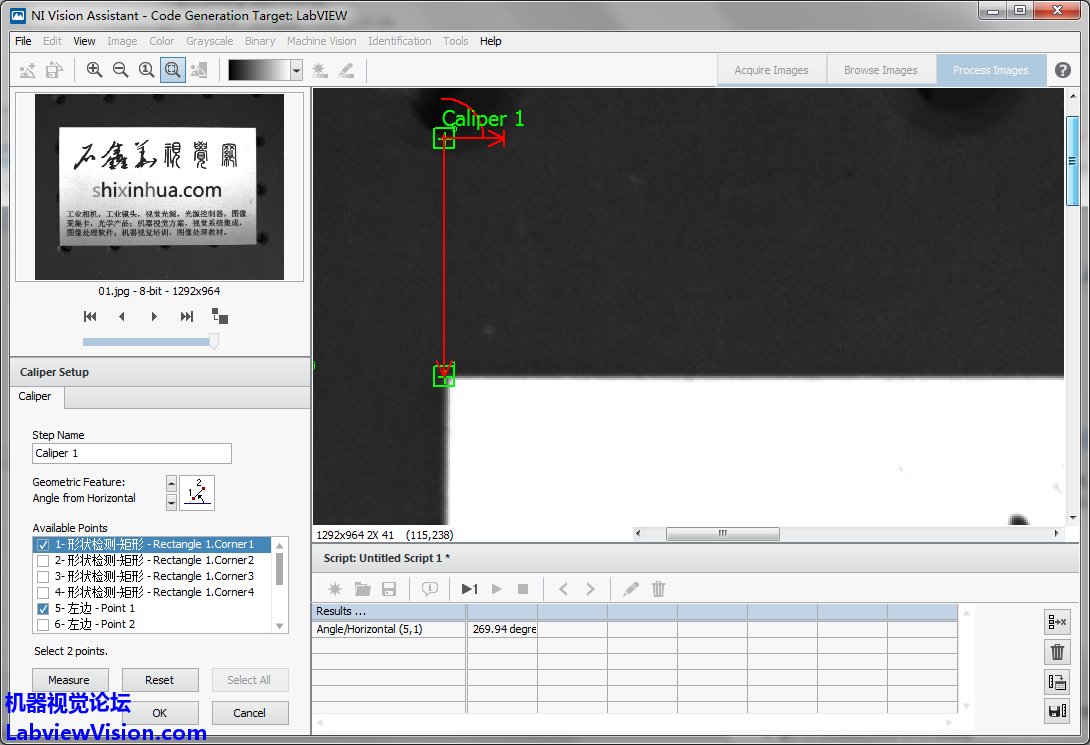The width and height of the screenshot is (1090, 745).
Task: Click Geometric Feature down arrow
Action: pos(171,501)
